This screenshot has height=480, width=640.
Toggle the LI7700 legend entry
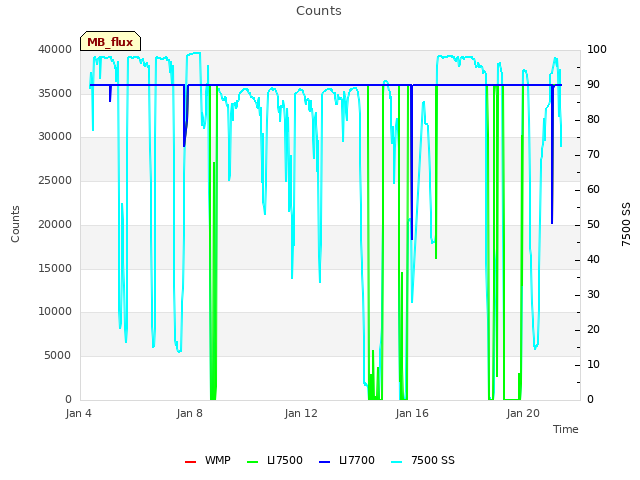click(347, 460)
